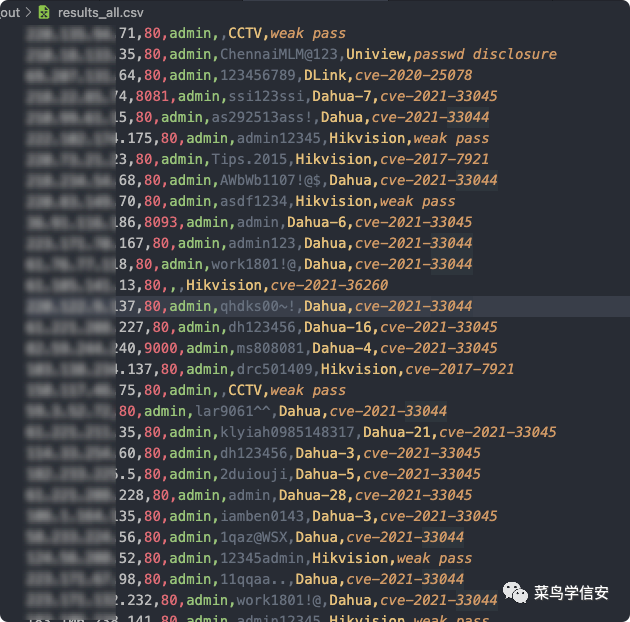Click 'Dahua' in the highlighted current line
The width and height of the screenshot is (630, 622).
click(325, 306)
